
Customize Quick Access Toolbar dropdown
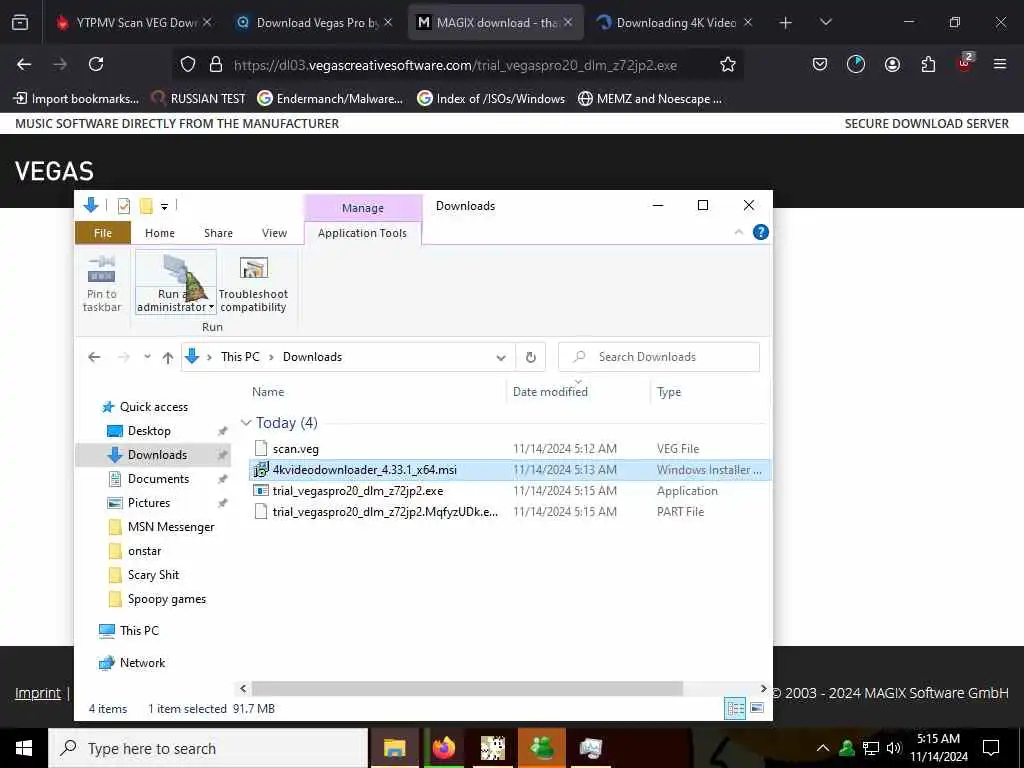tap(165, 207)
